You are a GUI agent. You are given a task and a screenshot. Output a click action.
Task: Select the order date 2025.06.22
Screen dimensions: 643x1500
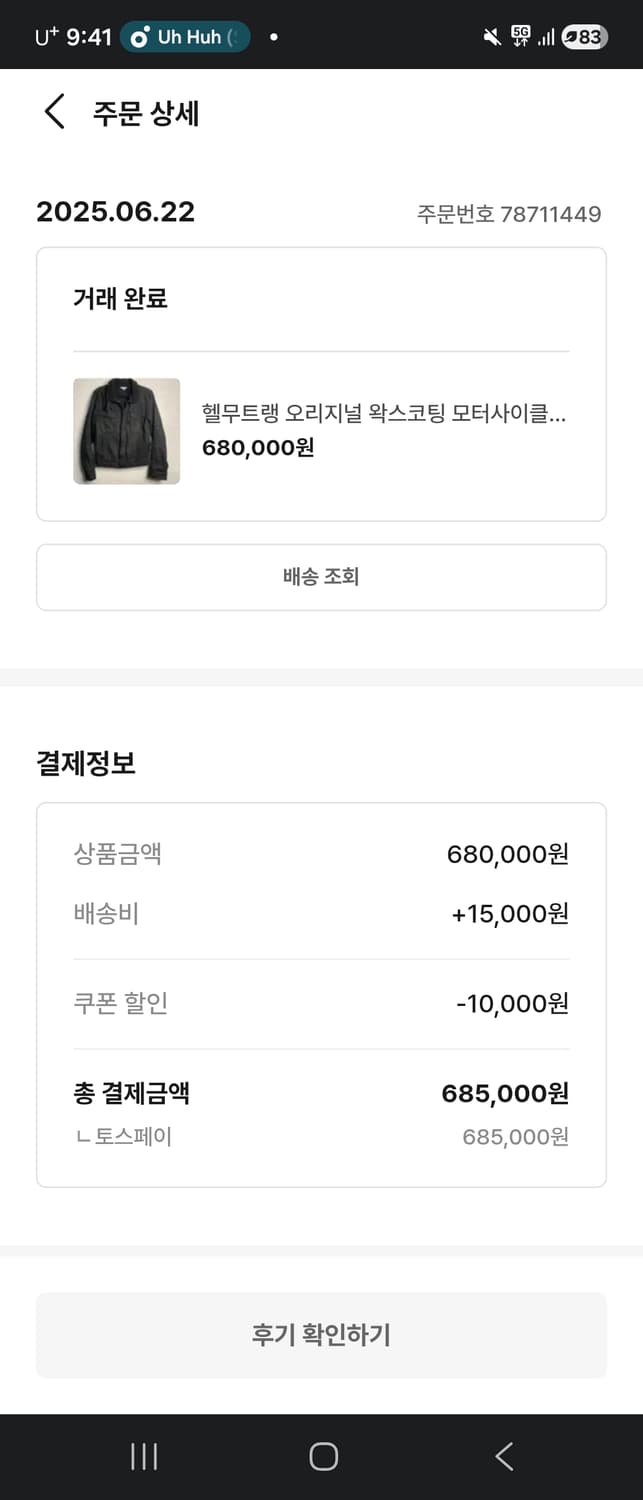click(x=116, y=212)
